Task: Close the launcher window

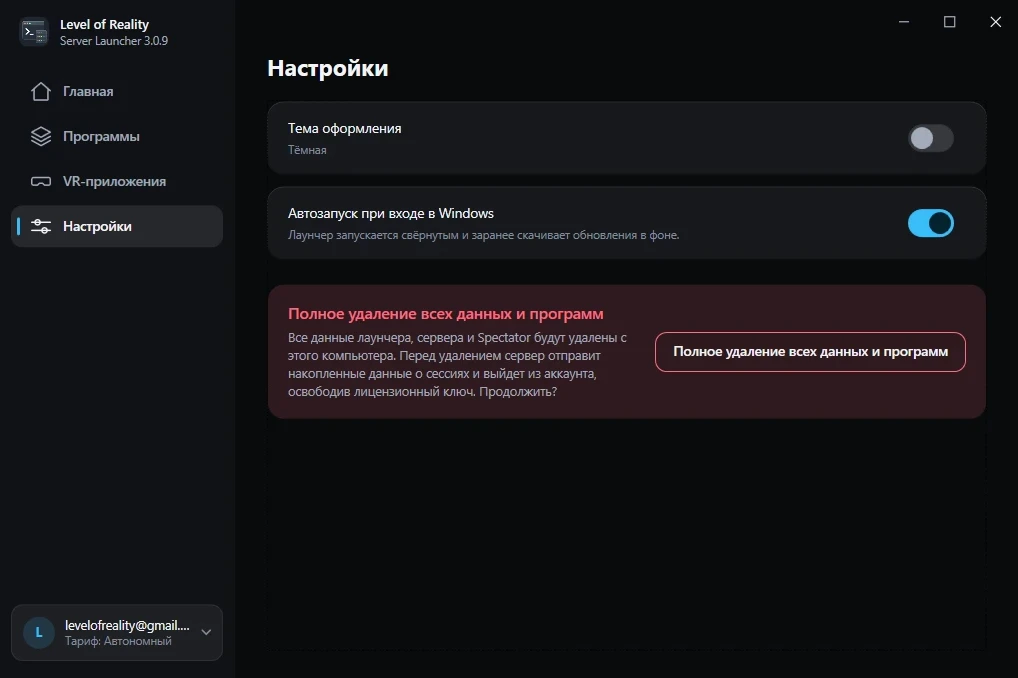Action: [995, 22]
